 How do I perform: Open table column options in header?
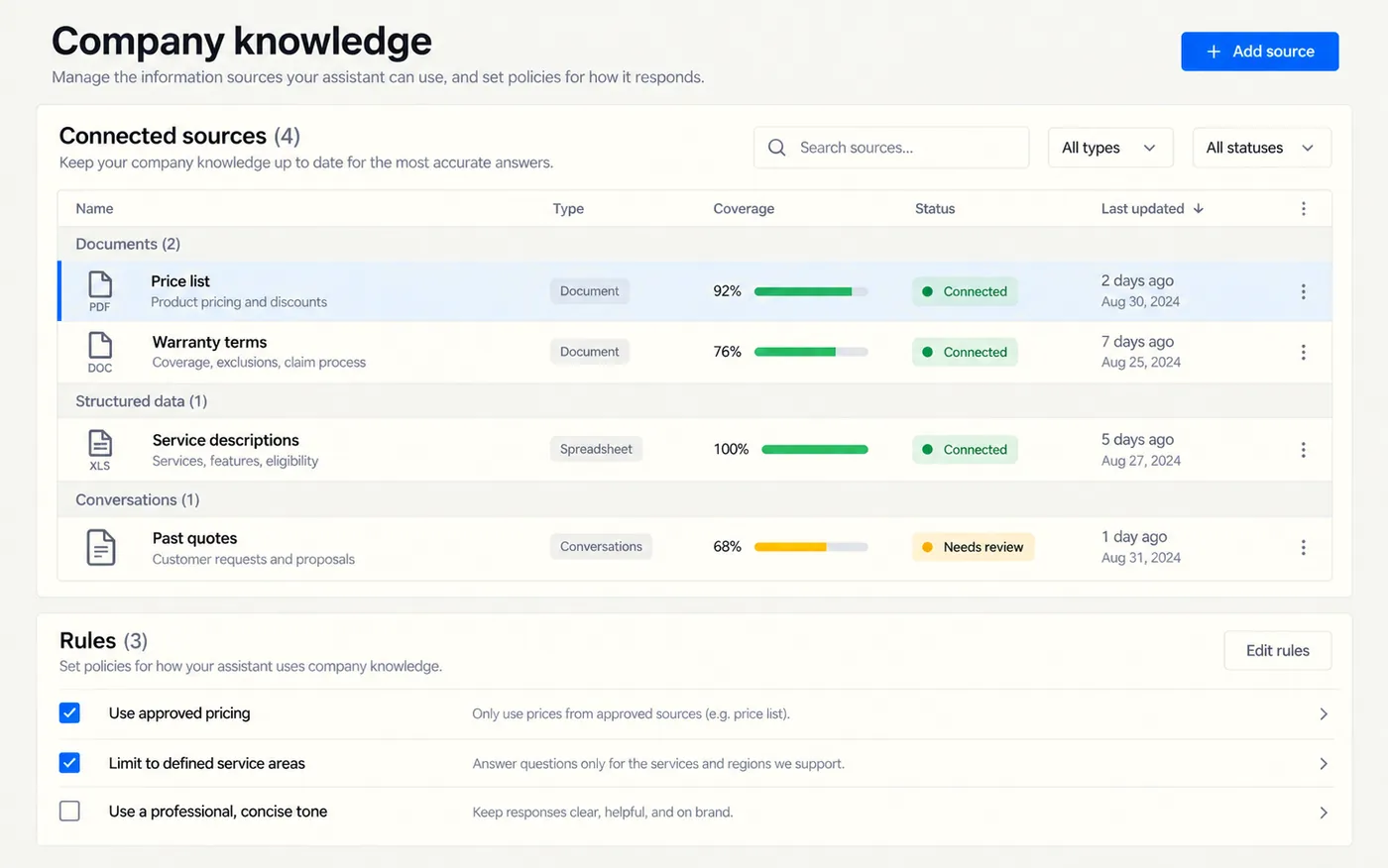(x=1303, y=208)
